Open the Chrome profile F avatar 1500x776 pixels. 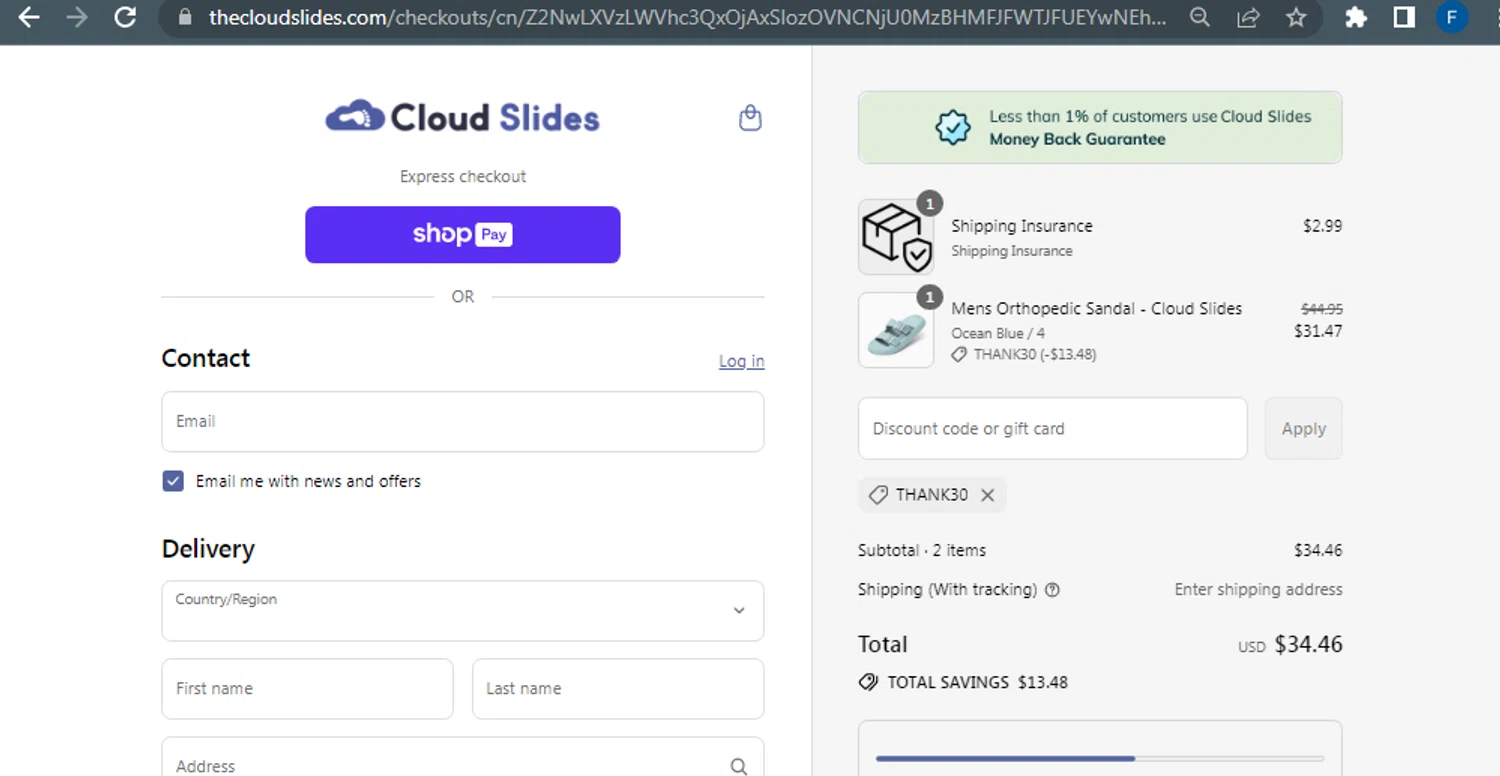[x=1452, y=17]
